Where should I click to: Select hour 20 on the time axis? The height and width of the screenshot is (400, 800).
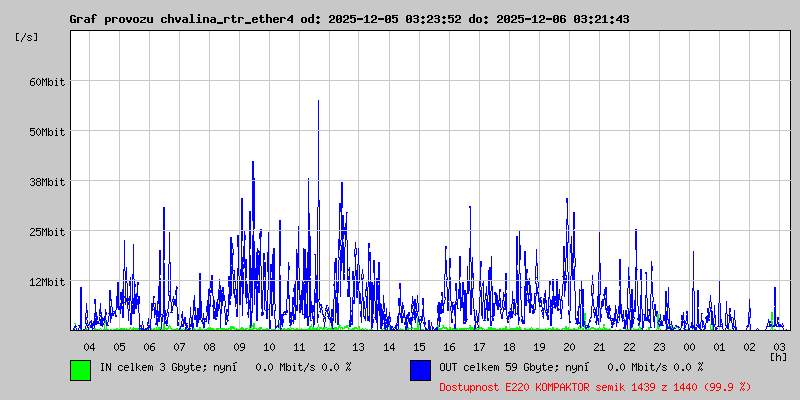pos(569,346)
